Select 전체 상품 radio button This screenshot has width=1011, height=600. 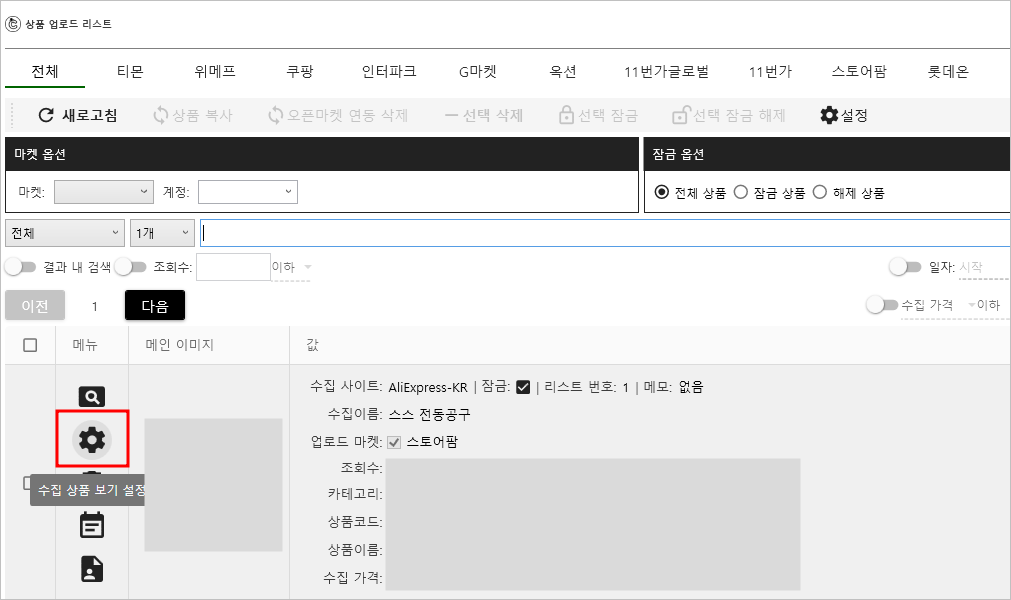tap(662, 192)
